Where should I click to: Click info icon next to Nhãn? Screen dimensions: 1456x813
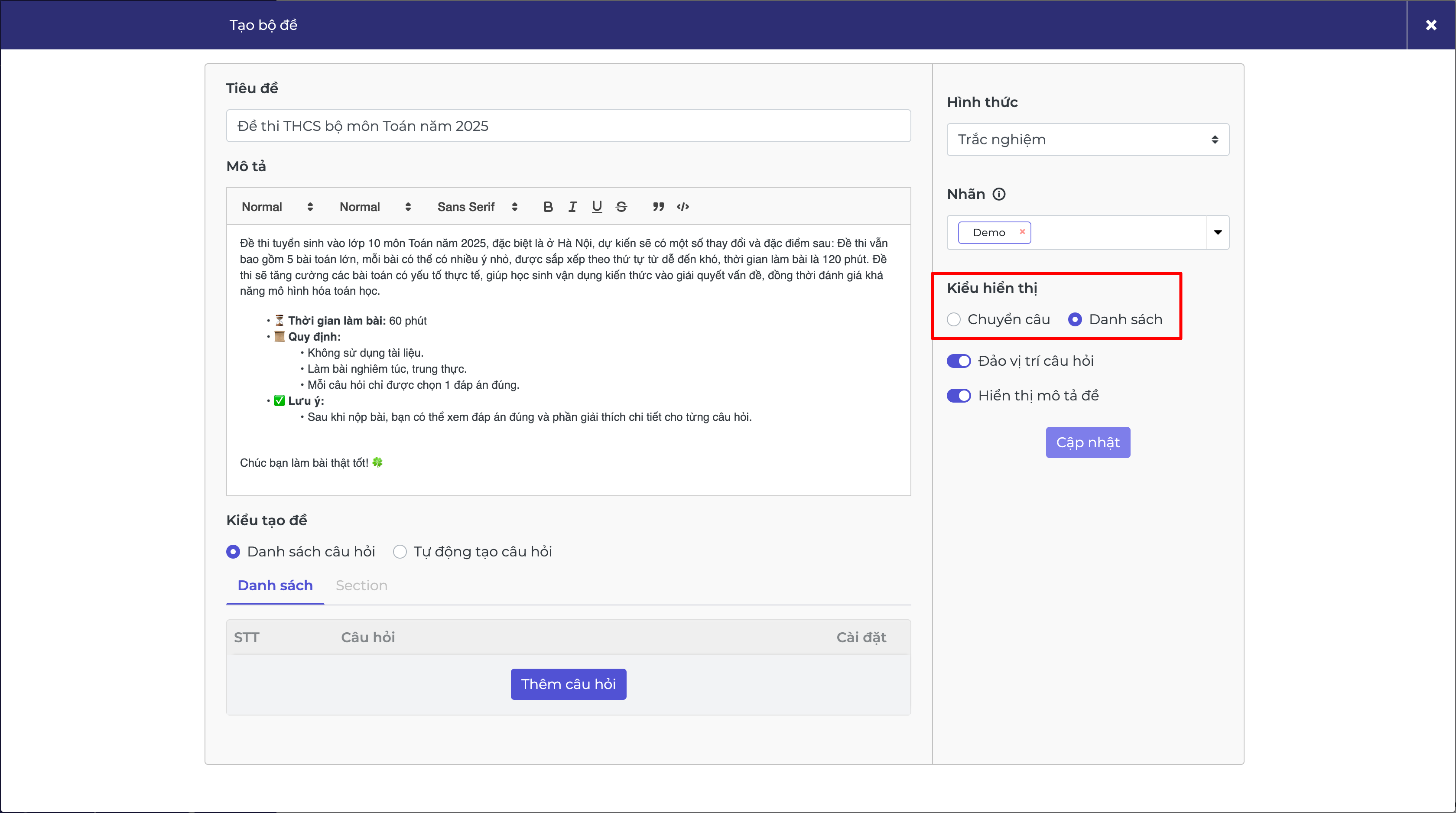click(x=999, y=195)
